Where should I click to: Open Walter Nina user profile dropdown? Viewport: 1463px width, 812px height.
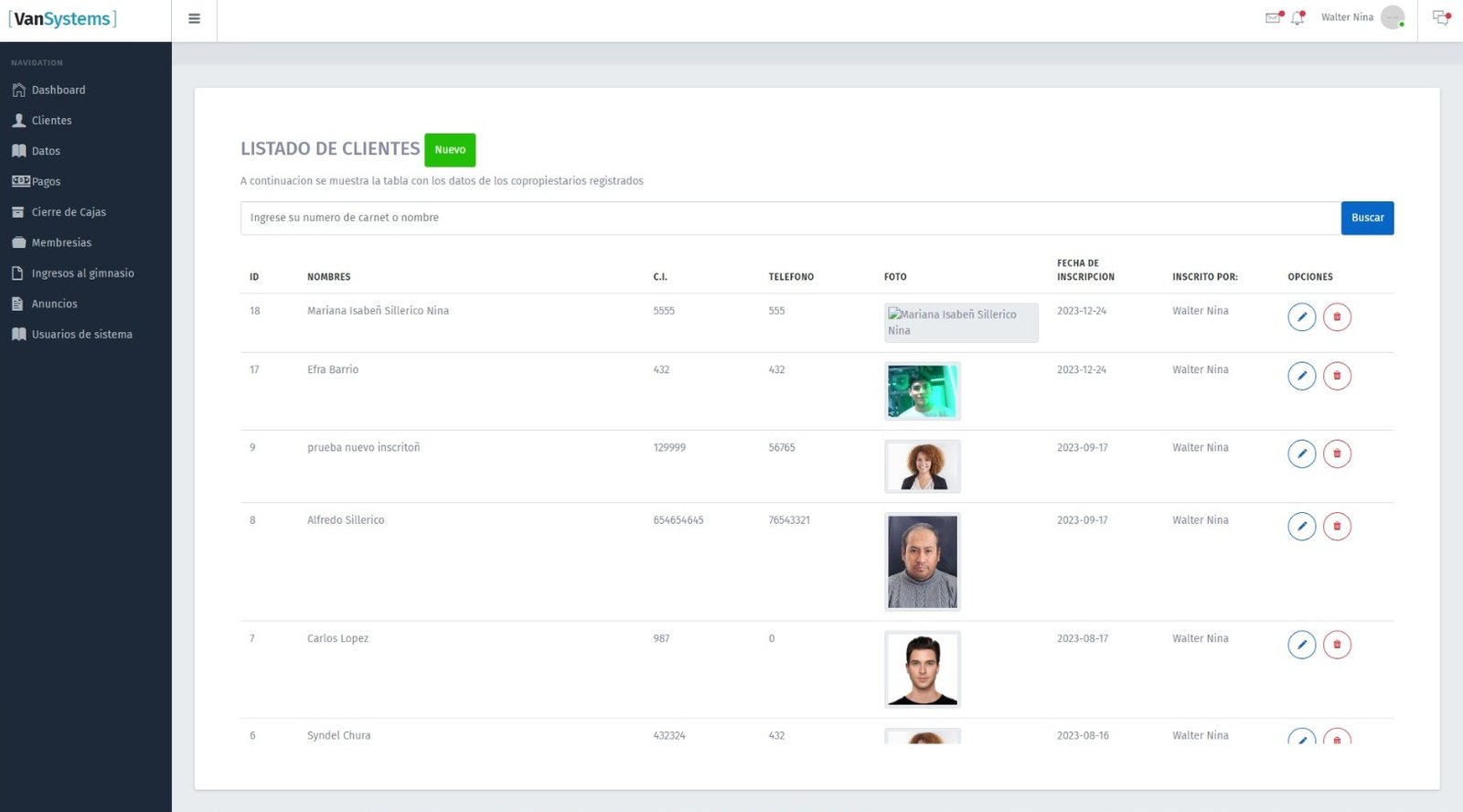tap(1361, 17)
